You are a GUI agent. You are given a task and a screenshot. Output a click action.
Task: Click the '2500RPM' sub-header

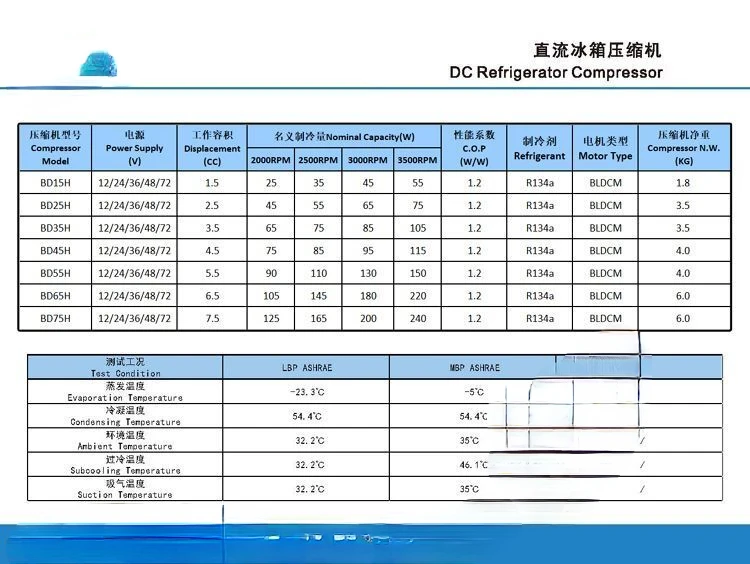click(318, 160)
